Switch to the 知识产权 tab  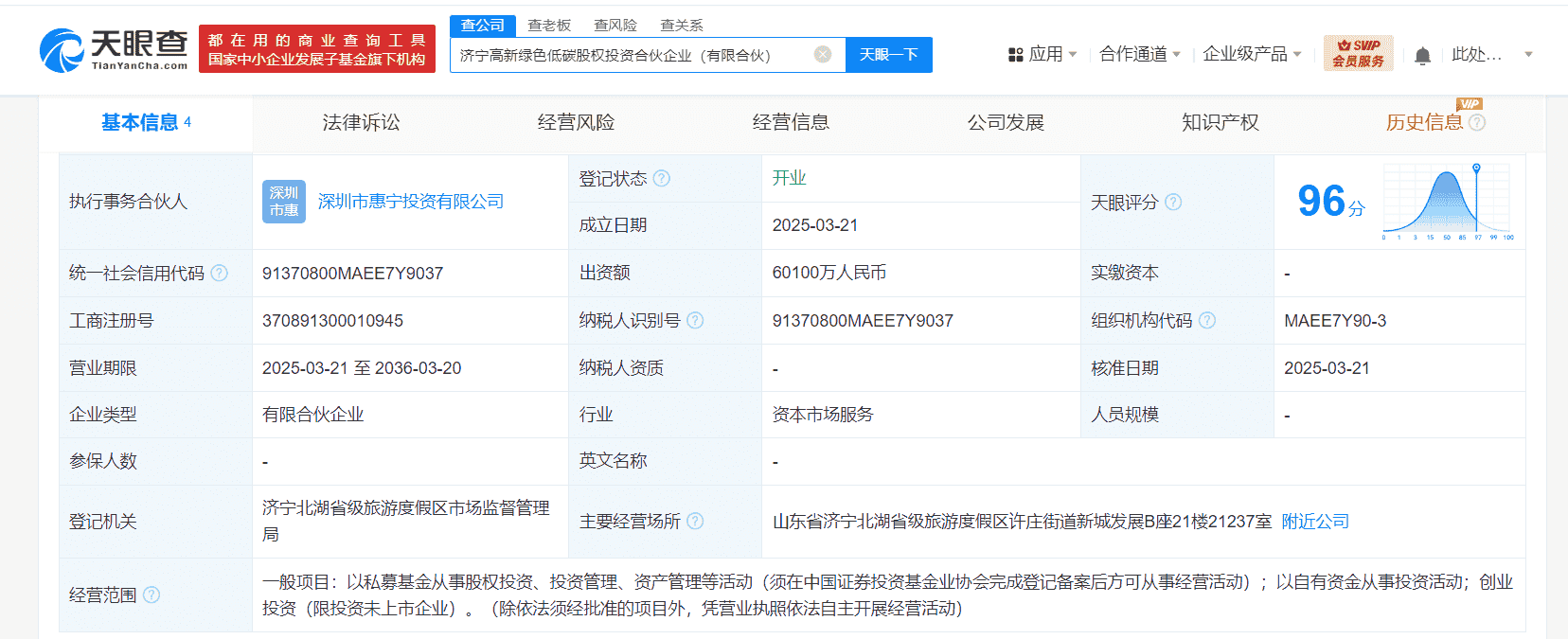click(1220, 122)
